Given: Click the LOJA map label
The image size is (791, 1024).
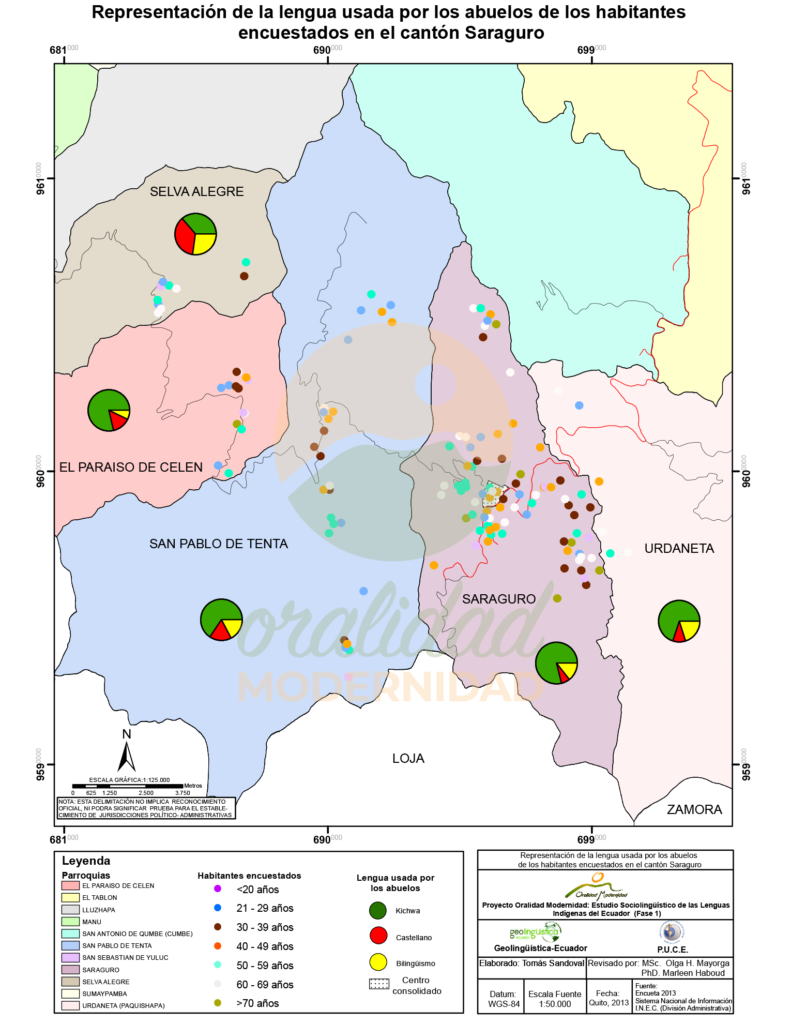Looking at the screenshot, I should (x=408, y=758).
